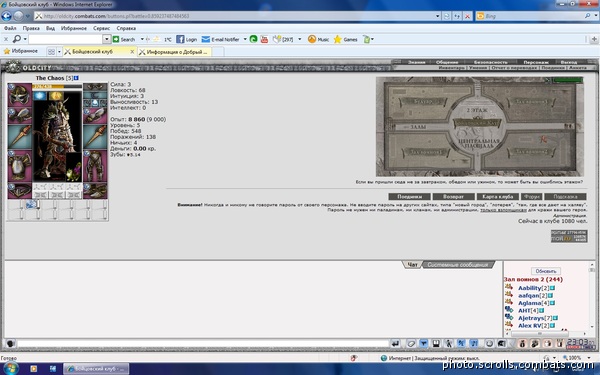
Task: Stop loading with the red X icon
Action: click(468, 16)
